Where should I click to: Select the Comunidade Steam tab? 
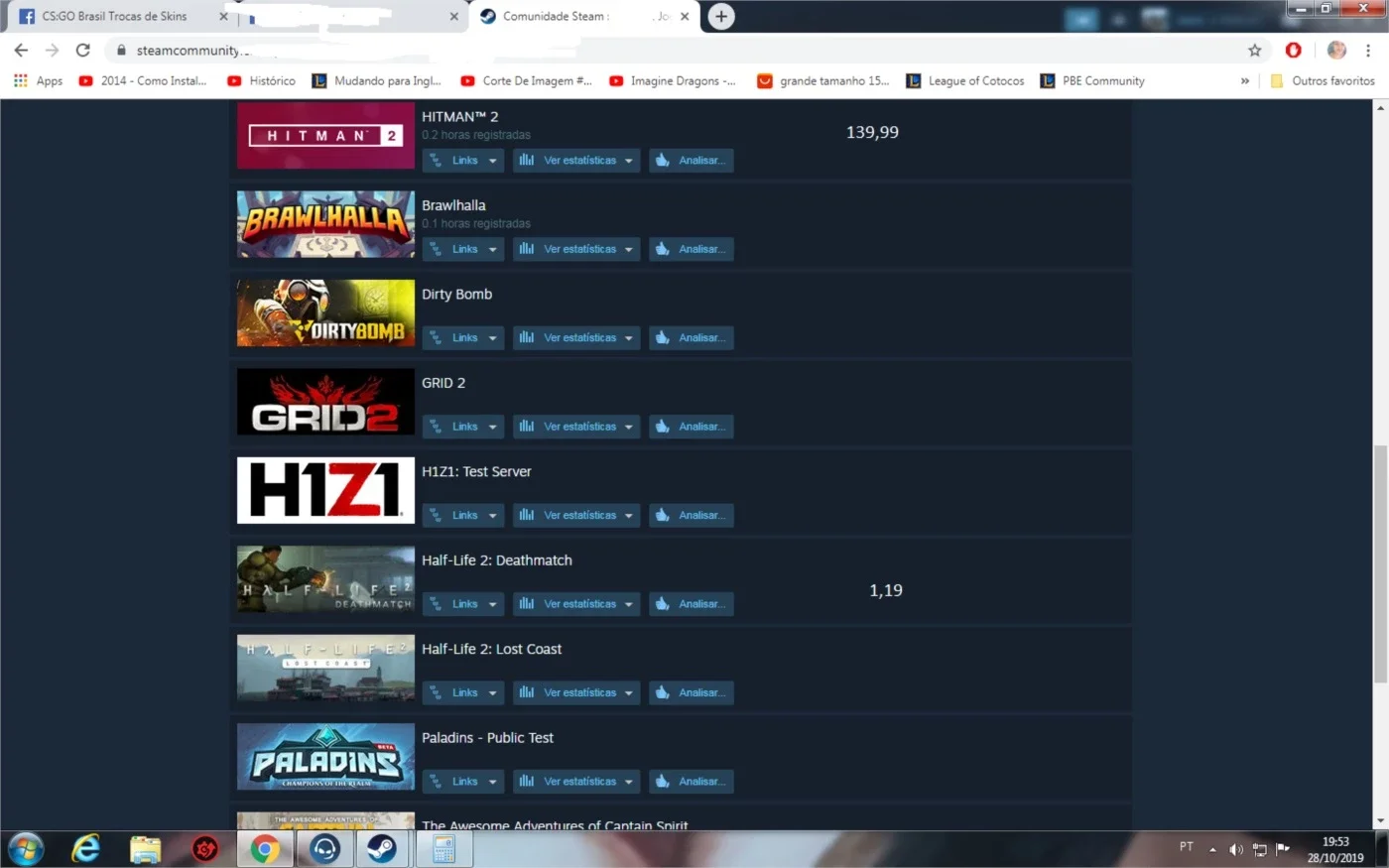[x=585, y=17]
